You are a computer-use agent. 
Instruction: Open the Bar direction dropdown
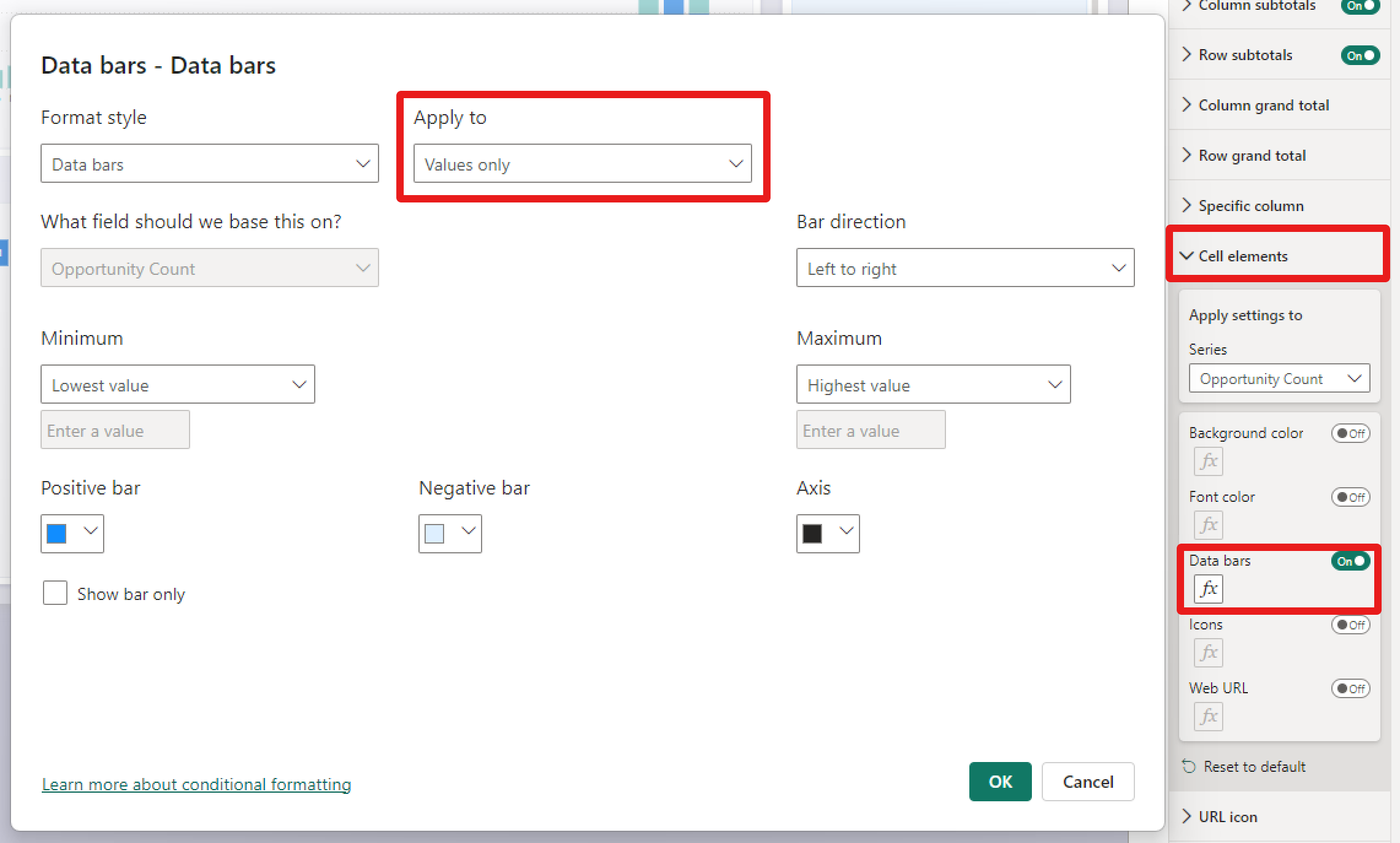coord(965,268)
